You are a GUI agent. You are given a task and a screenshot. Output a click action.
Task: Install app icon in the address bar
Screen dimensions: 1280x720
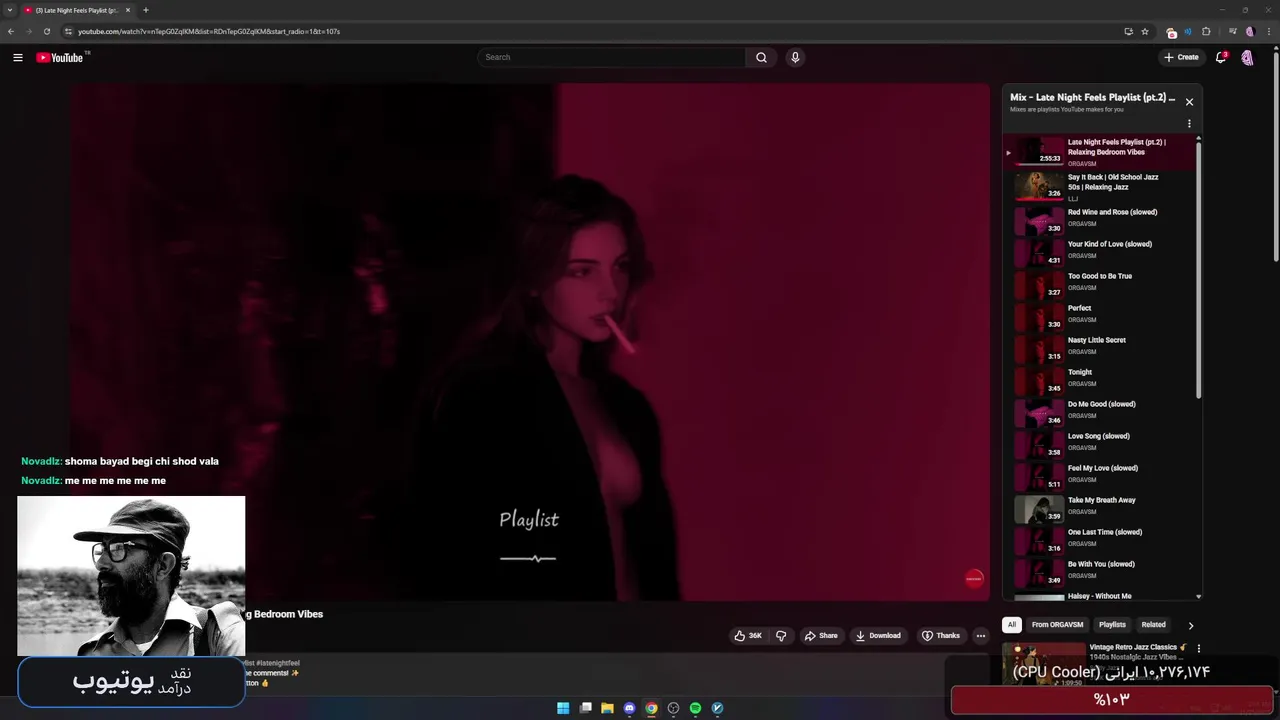point(1129,31)
